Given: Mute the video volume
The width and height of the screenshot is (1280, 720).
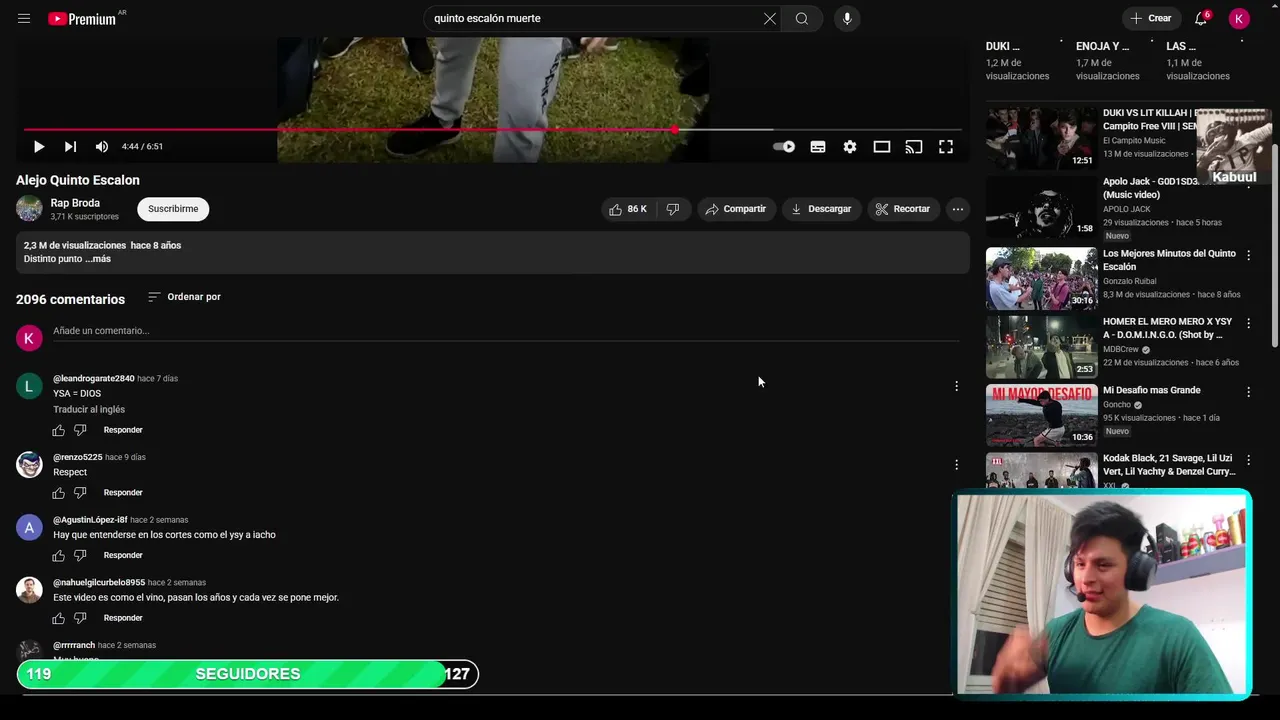Looking at the screenshot, I should [102, 146].
